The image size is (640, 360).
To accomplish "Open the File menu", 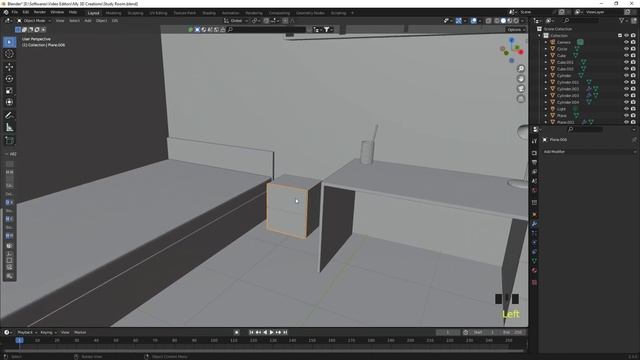I will [x=15, y=12].
